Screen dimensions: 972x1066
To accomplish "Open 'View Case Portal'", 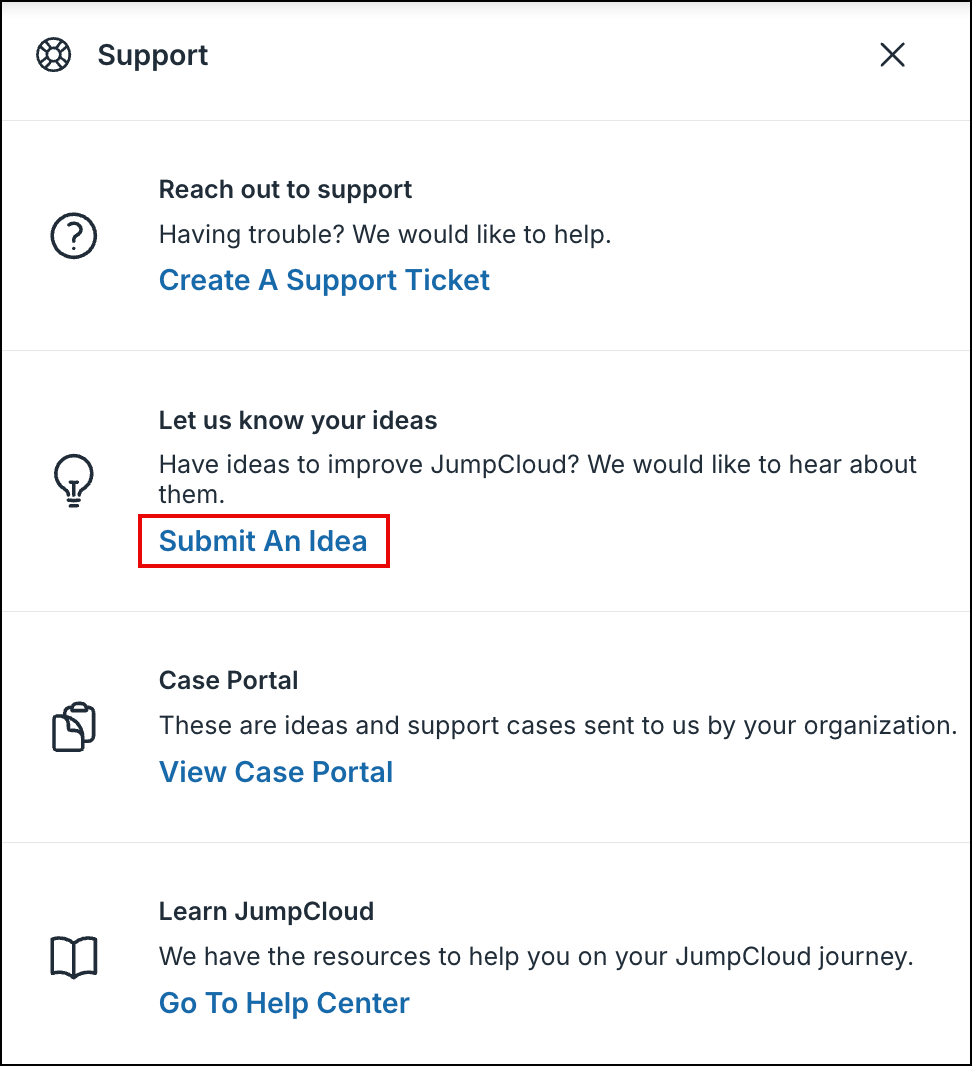I will (x=275, y=772).
